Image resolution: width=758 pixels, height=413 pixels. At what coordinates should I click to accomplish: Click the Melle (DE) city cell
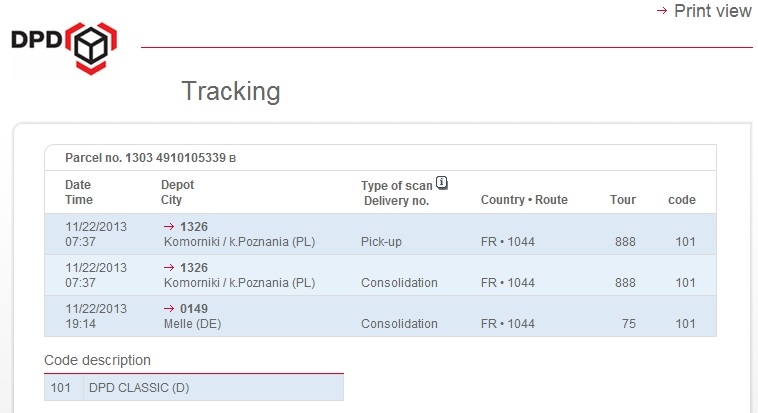coord(192,324)
